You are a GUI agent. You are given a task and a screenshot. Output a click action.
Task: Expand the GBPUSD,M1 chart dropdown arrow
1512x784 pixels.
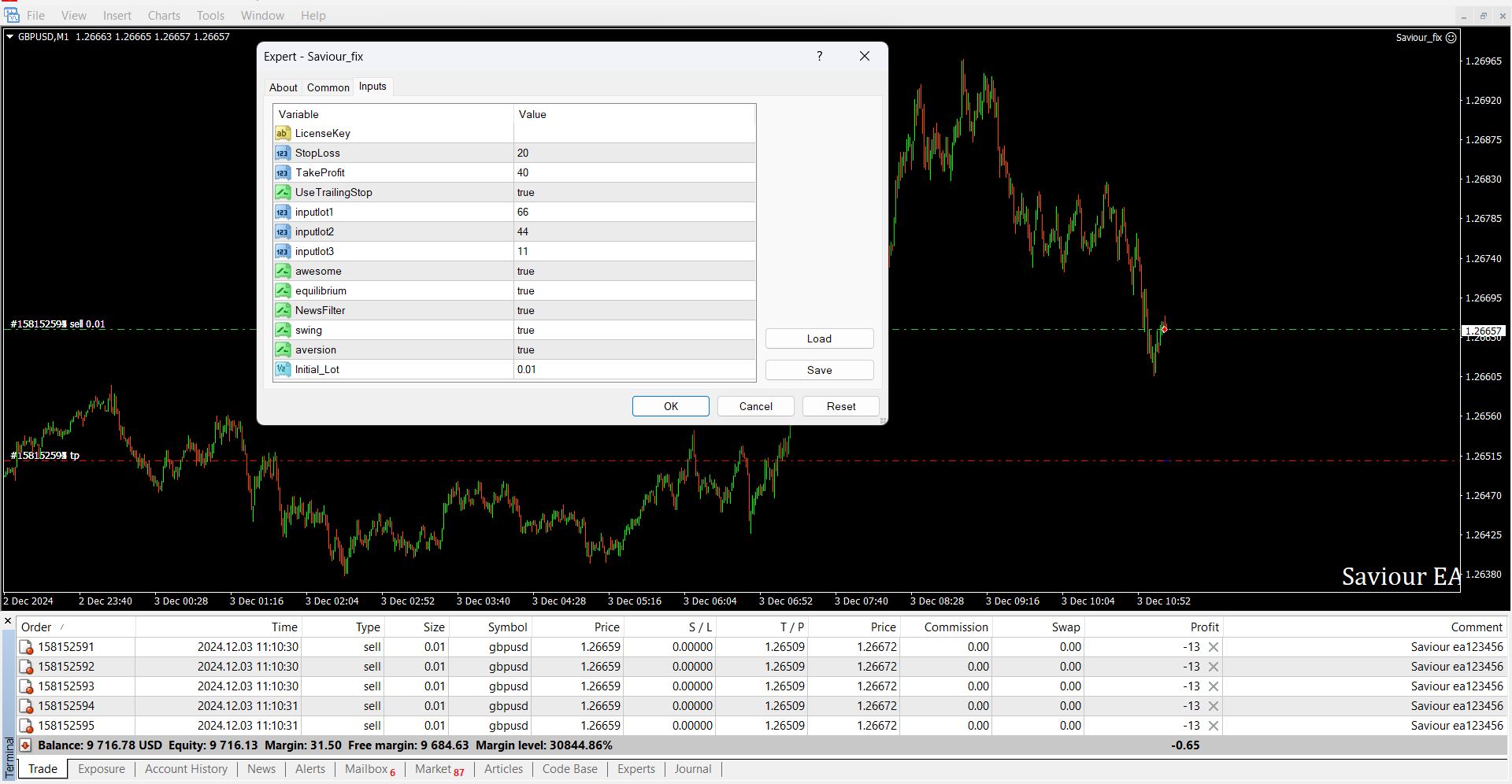point(10,37)
